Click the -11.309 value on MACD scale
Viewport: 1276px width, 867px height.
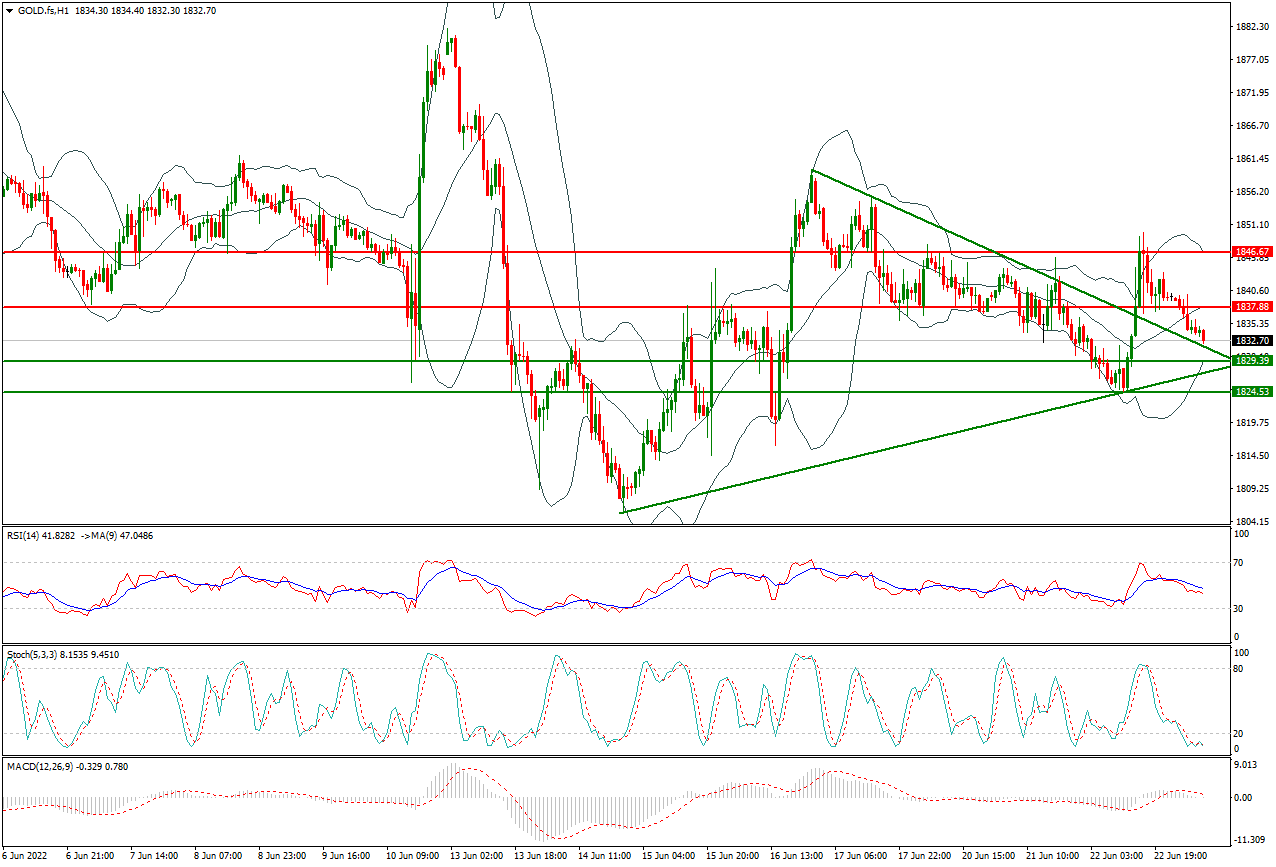tap(1250, 840)
